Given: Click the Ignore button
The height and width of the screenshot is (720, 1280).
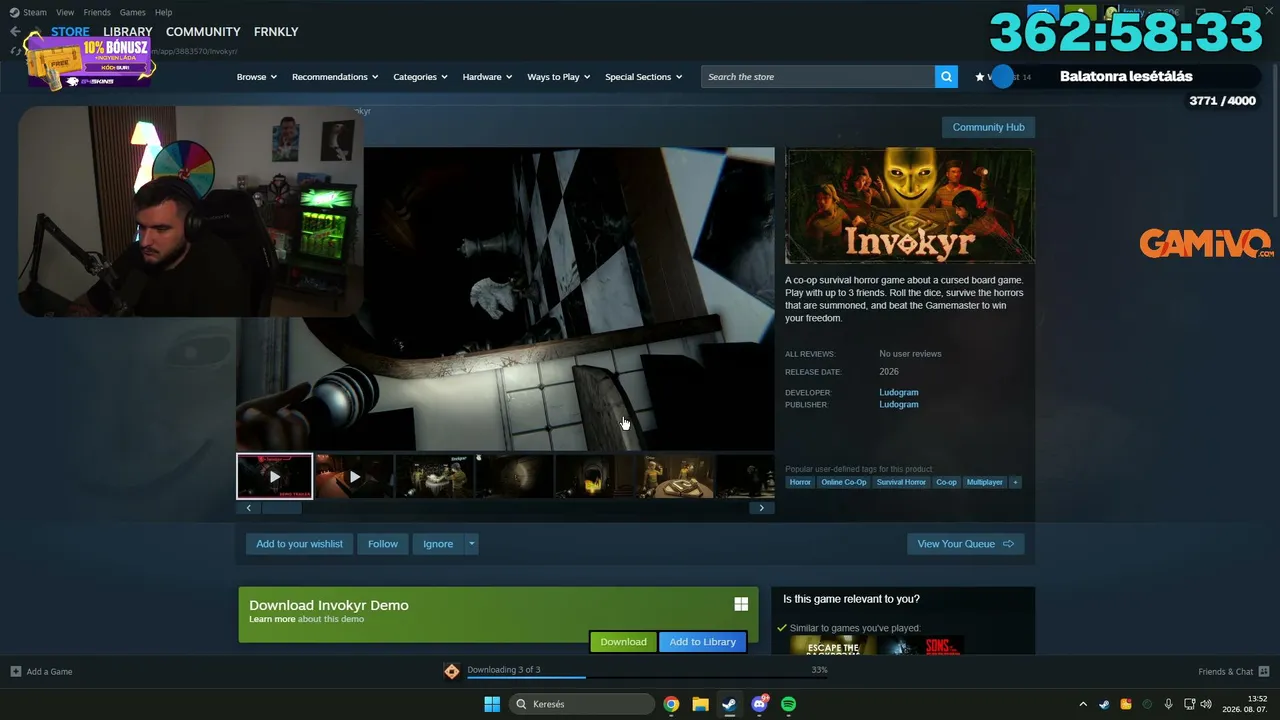Looking at the screenshot, I should [x=438, y=544].
